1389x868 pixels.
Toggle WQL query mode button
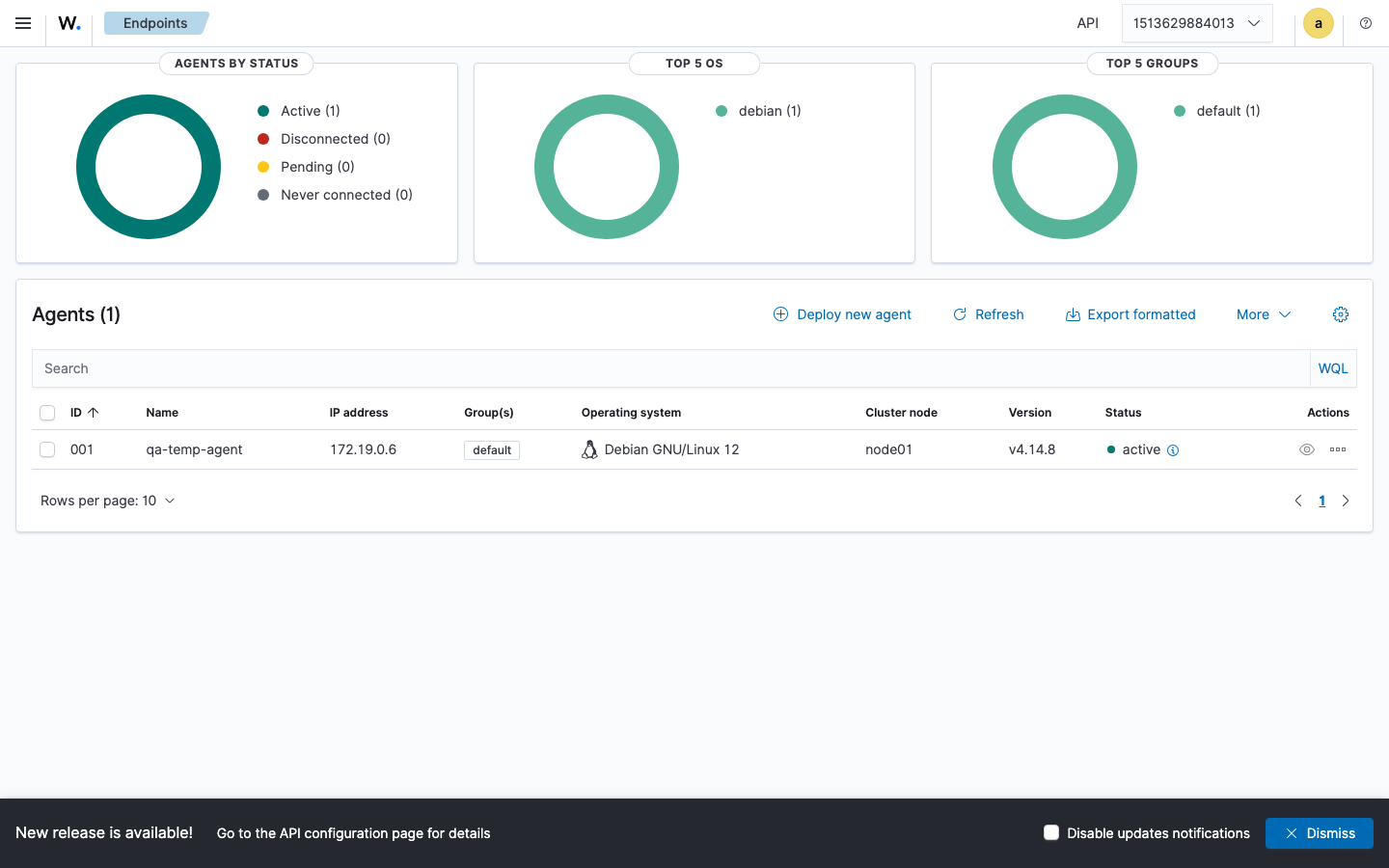click(1333, 368)
